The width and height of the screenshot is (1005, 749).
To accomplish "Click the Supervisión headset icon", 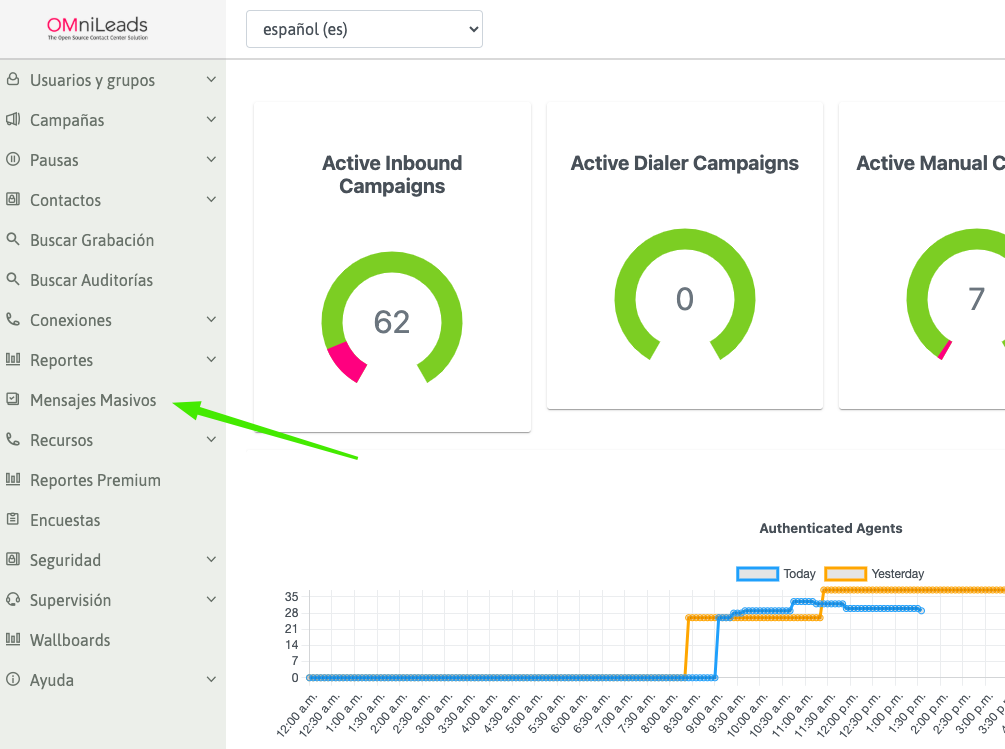I will (12, 600).
